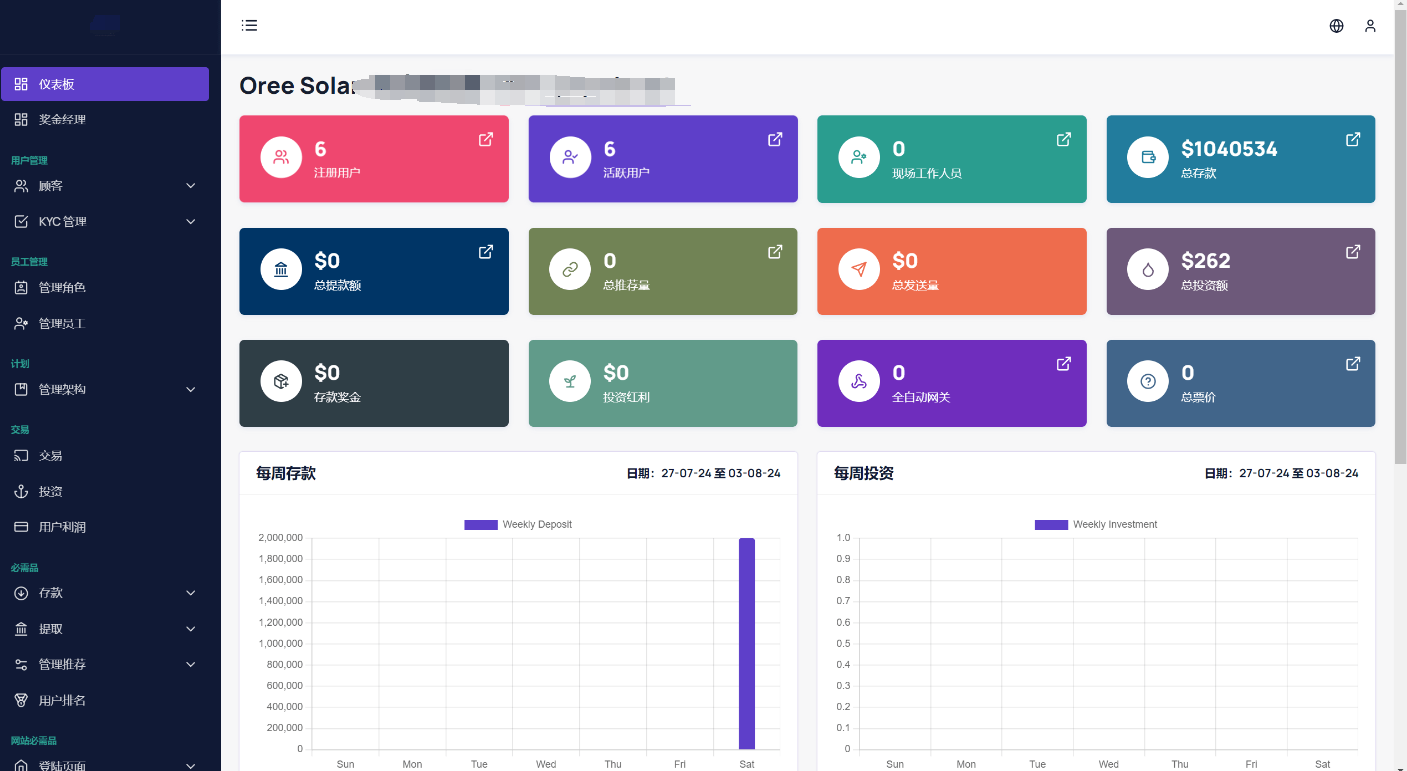Open external link on 全自动网关 card

coord(1064,364)
